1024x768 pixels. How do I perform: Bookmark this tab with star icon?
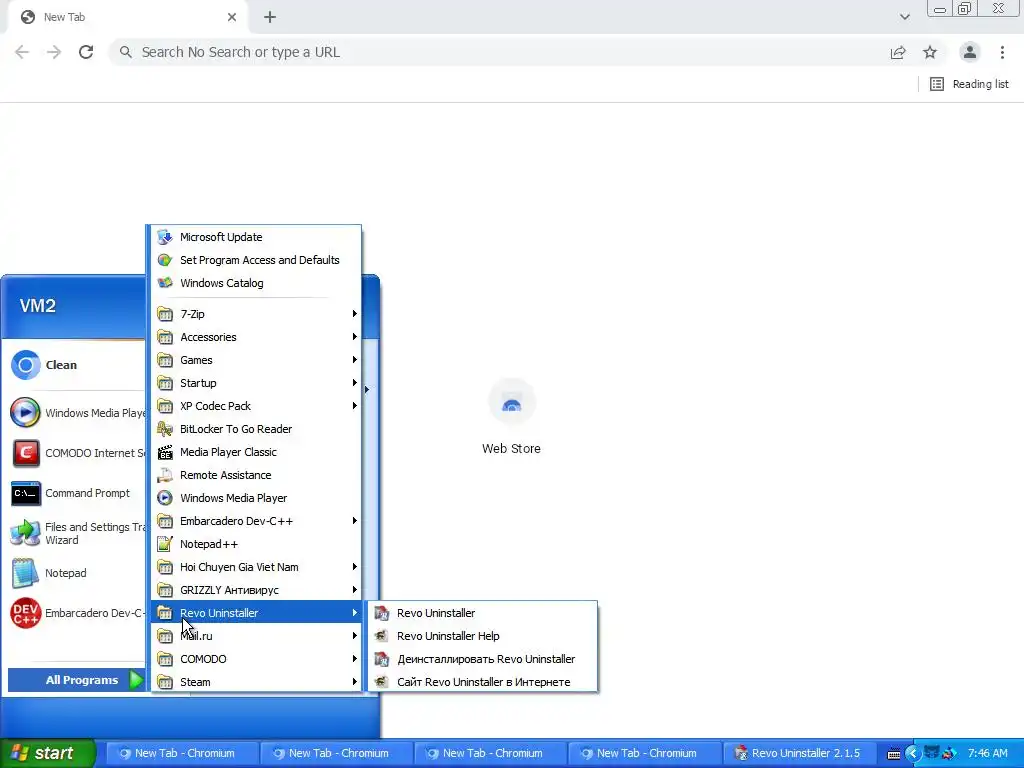click(930, 52)
